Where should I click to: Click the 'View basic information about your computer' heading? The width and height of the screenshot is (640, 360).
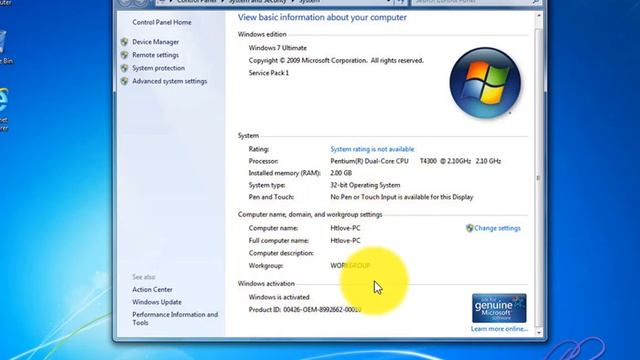[322, 17]
